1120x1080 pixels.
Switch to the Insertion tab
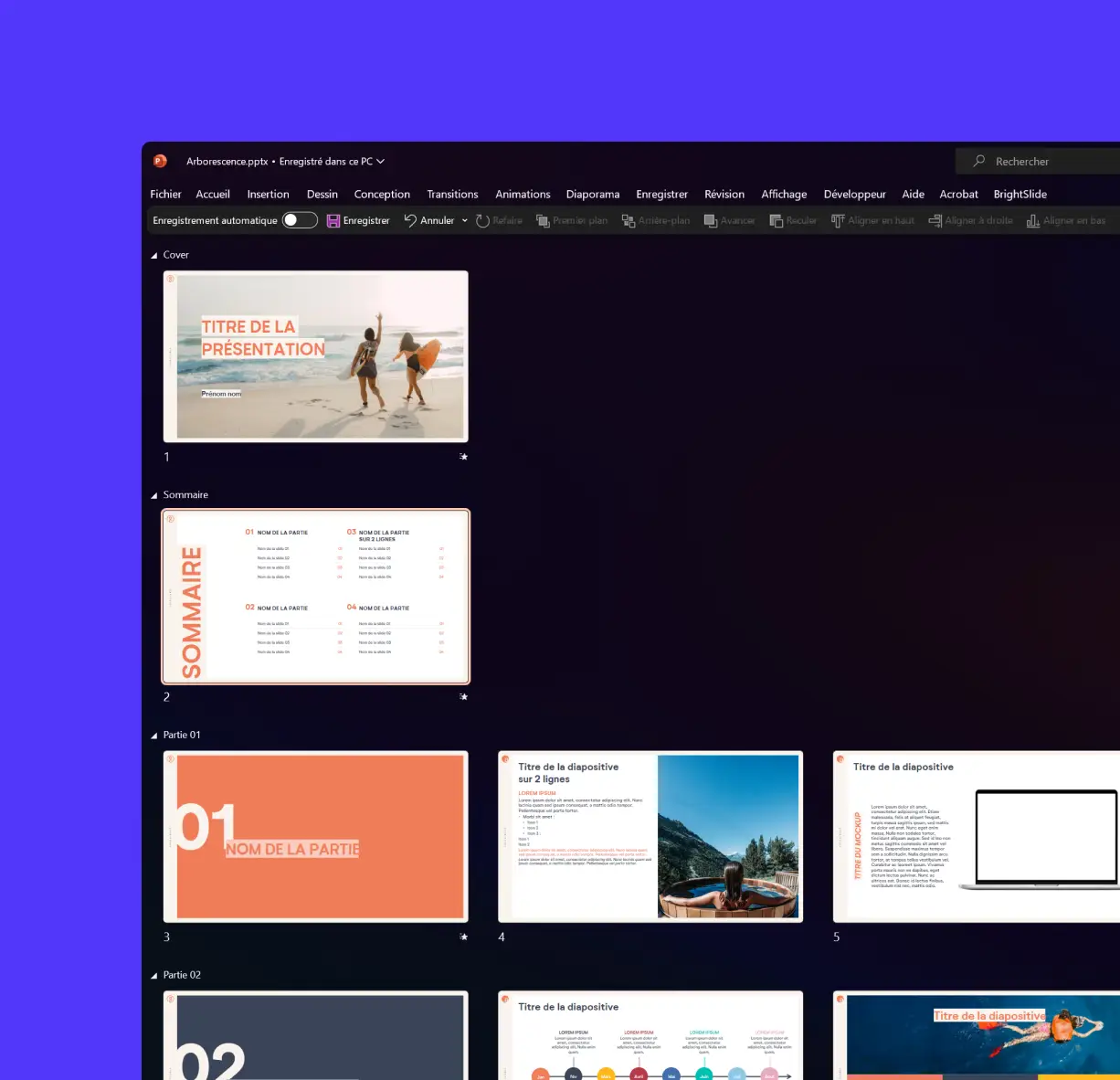(x=268, y=194)
